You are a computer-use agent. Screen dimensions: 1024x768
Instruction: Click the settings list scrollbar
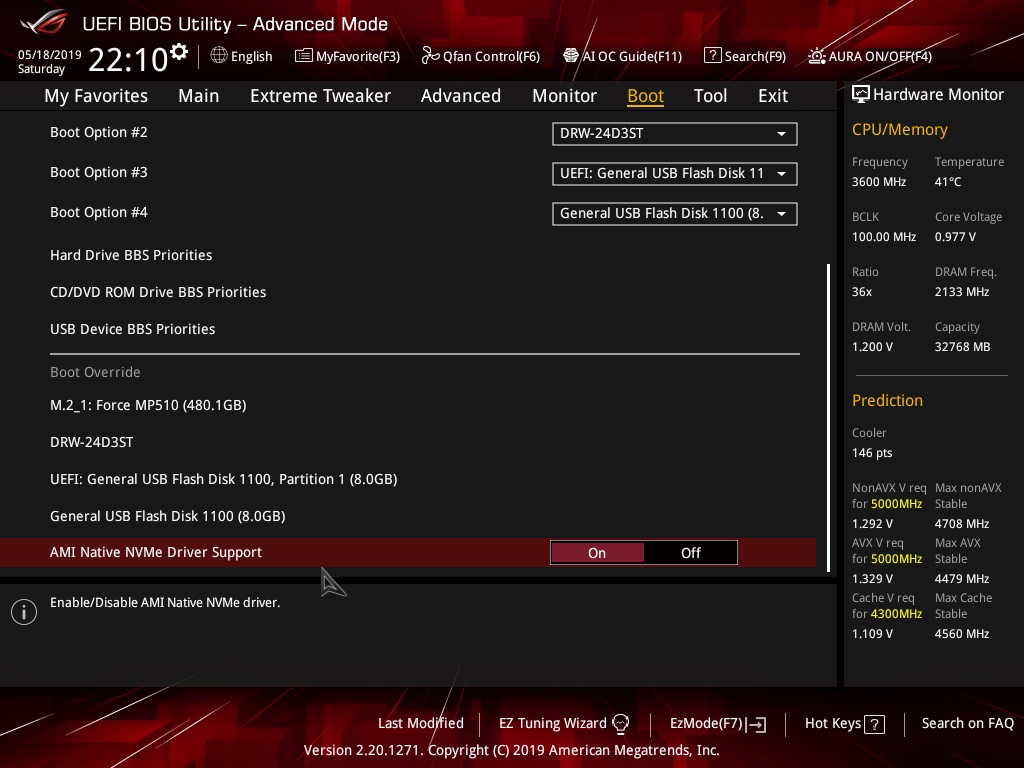[x=828, y=418]
